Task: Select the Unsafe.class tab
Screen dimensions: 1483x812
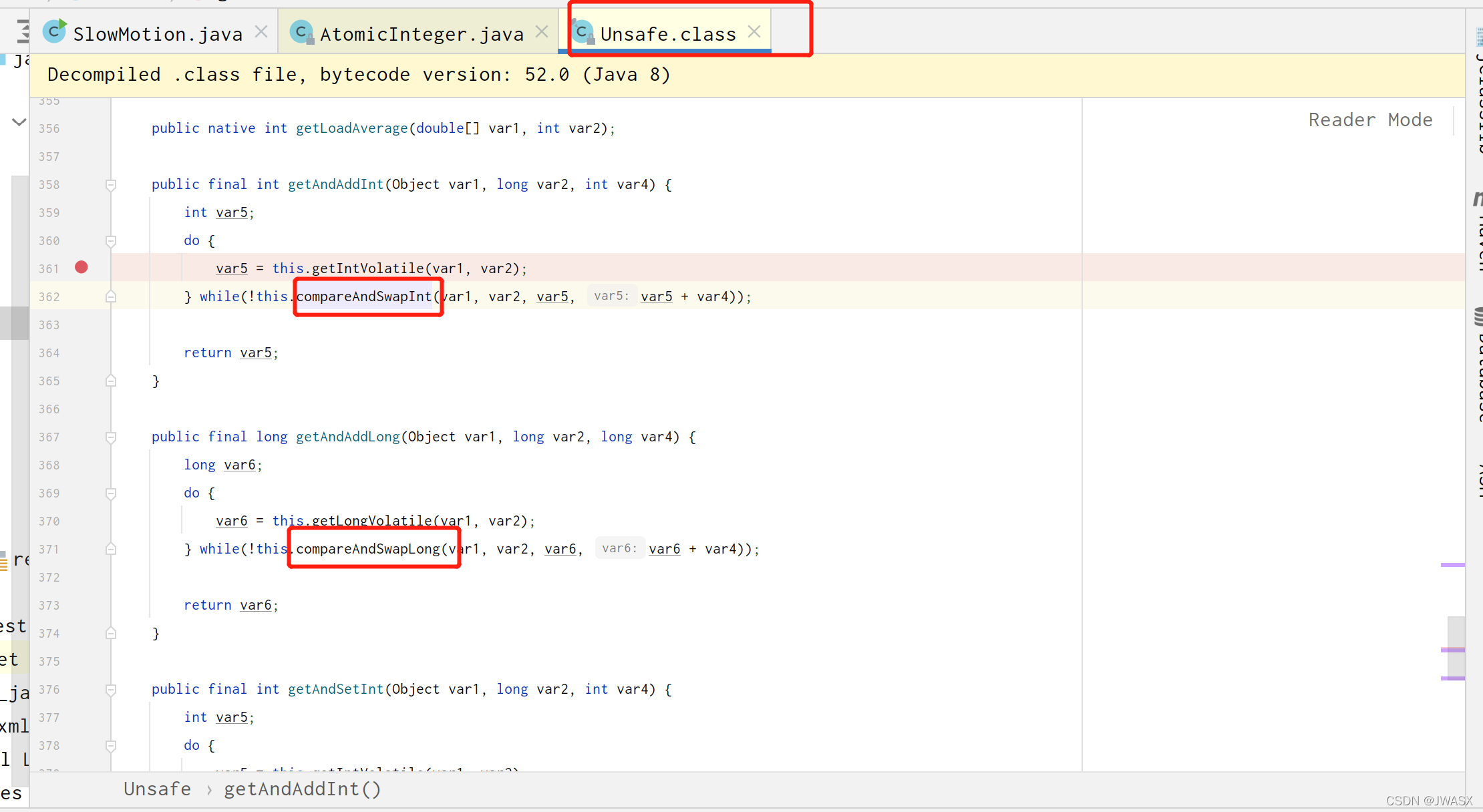Action: tap(668, 33)
